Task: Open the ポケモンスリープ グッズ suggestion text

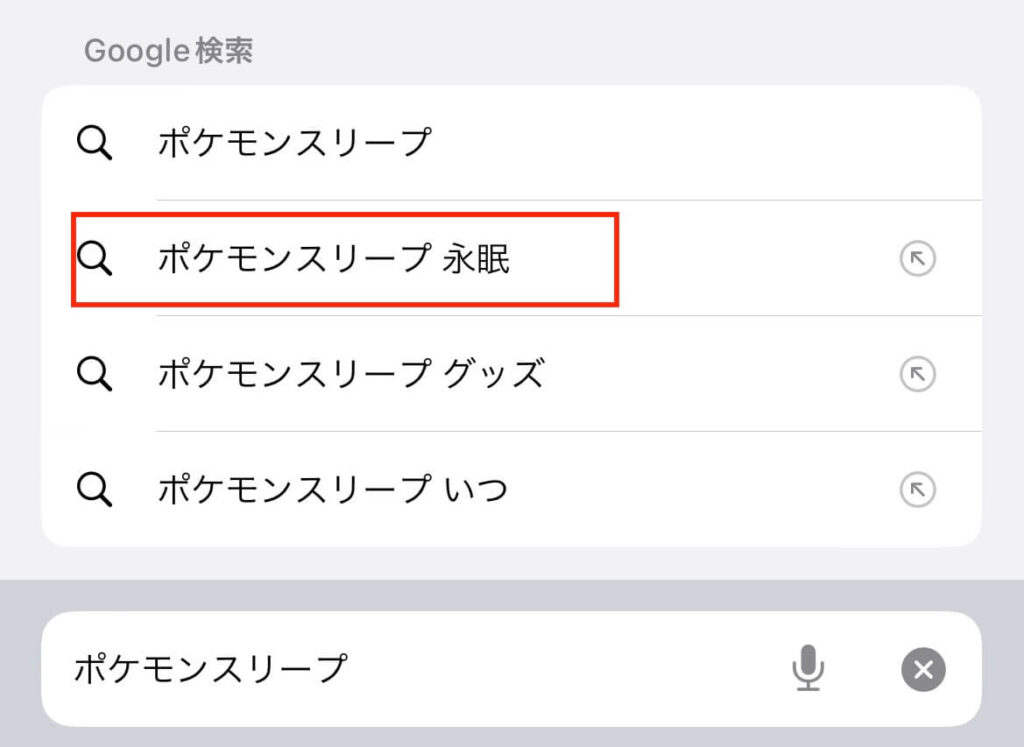Action: pos(350,374)
